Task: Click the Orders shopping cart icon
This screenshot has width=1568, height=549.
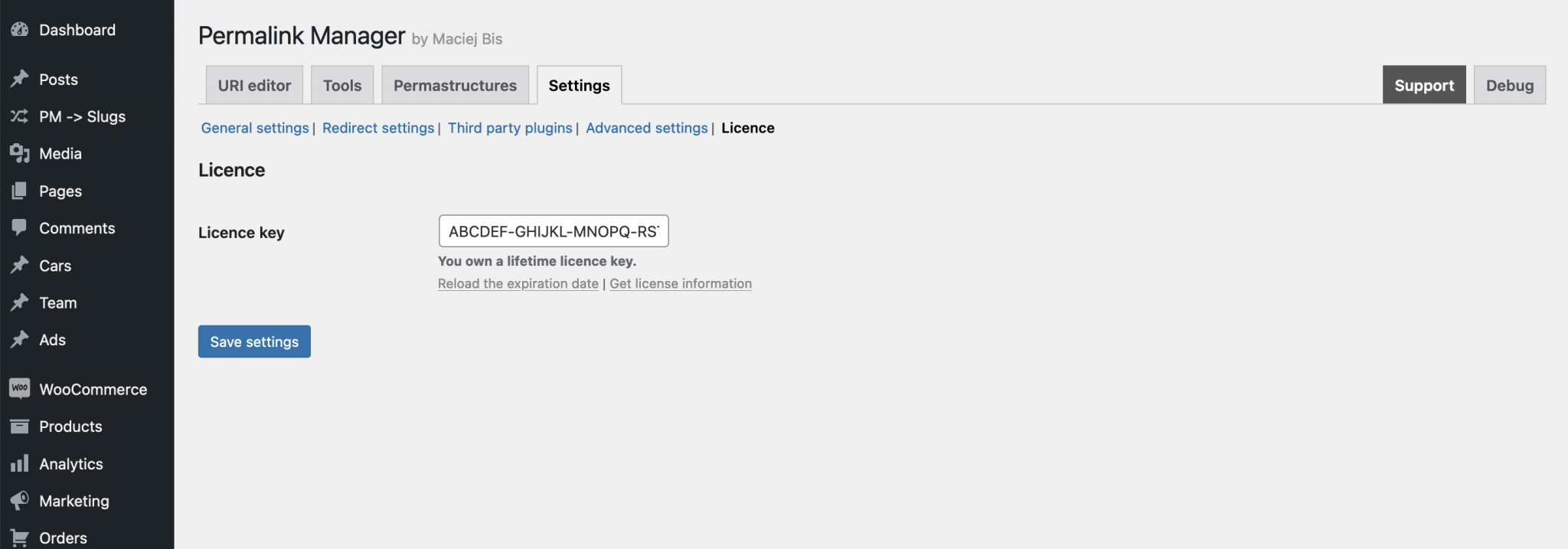Action: click(20, 538)
